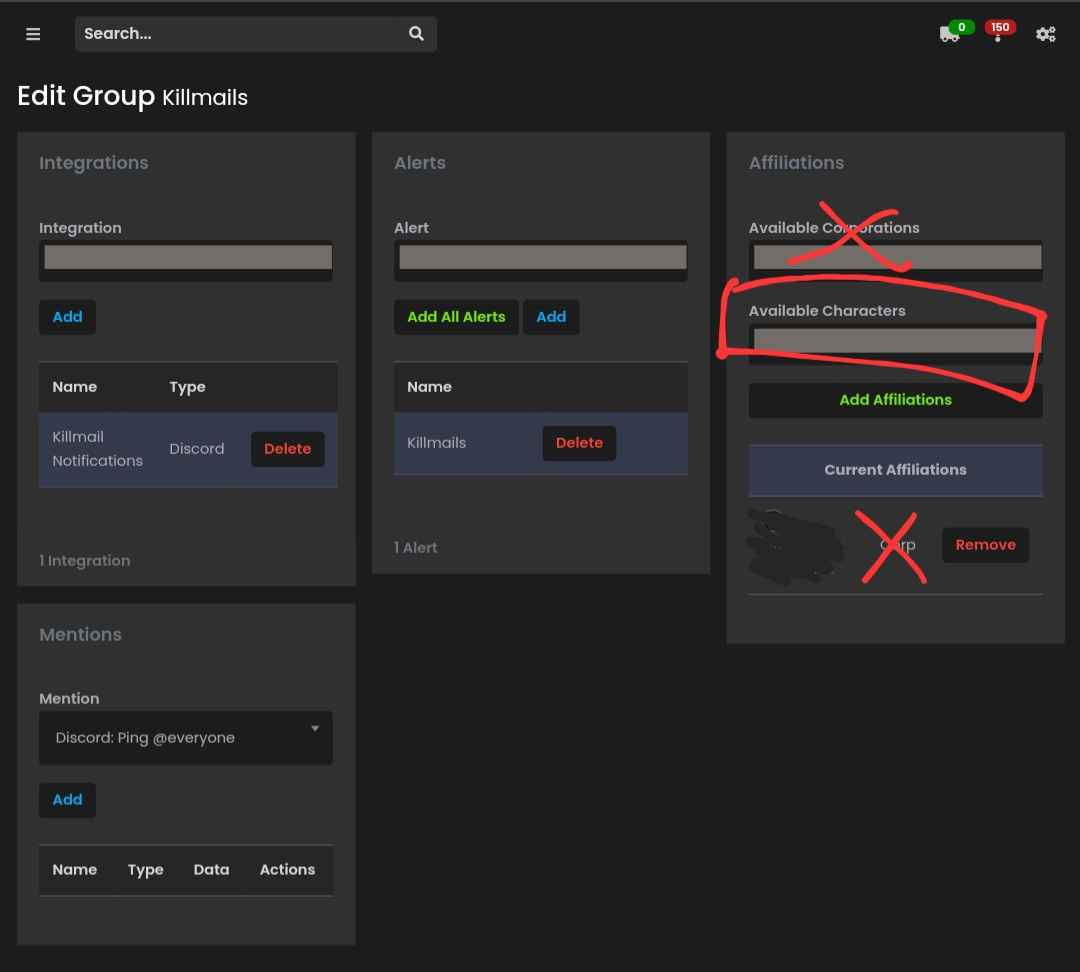1080x972 pixels.
Task: Click the search magnifier icon
Action: [x=415, y=33]
